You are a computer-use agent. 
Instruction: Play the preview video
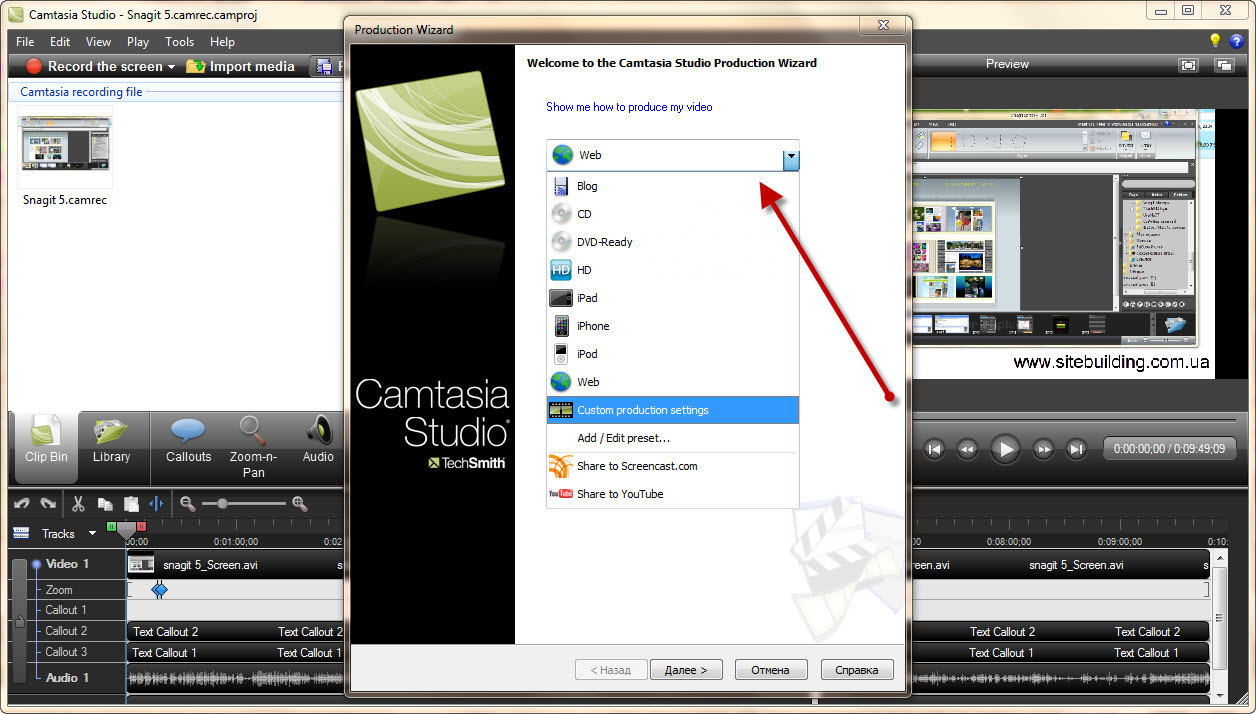(1006, 449)
